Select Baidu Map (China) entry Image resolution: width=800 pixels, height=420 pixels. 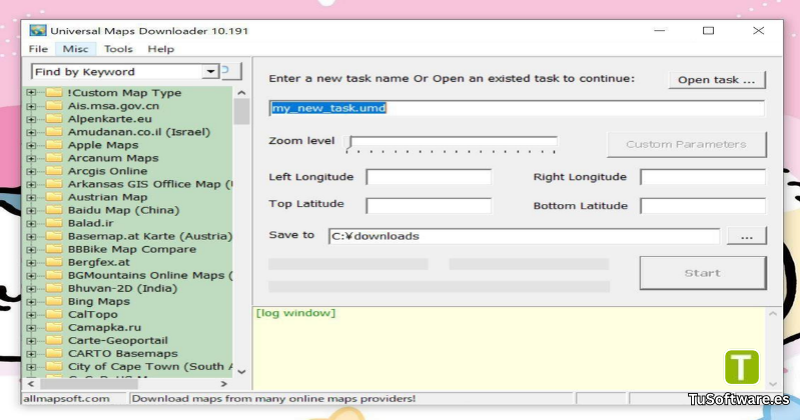click(x=124, y=210)
